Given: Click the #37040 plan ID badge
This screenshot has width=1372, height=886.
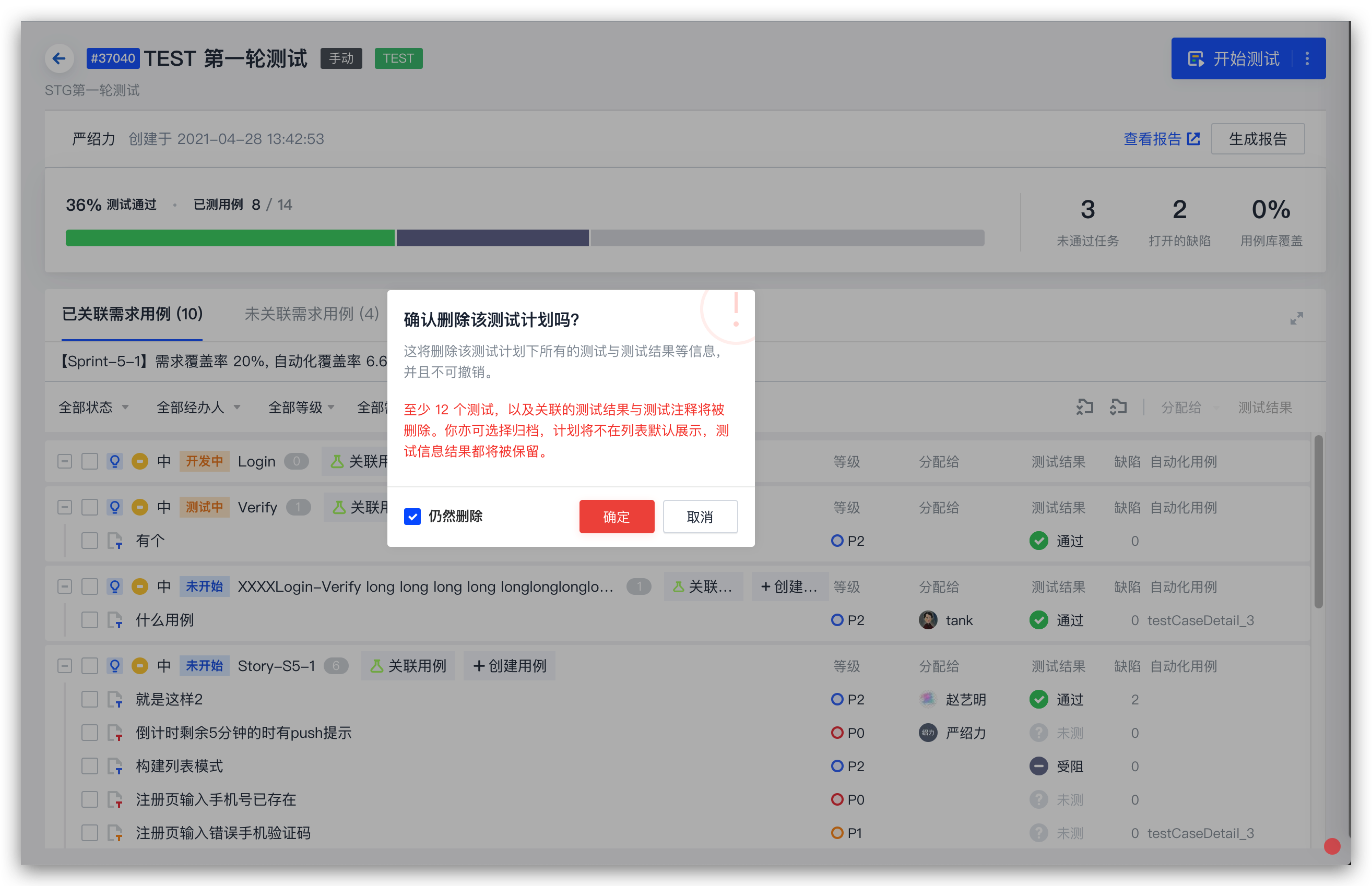Looking at the screenshot, I should pyautogui.click(x=113, y=58).
